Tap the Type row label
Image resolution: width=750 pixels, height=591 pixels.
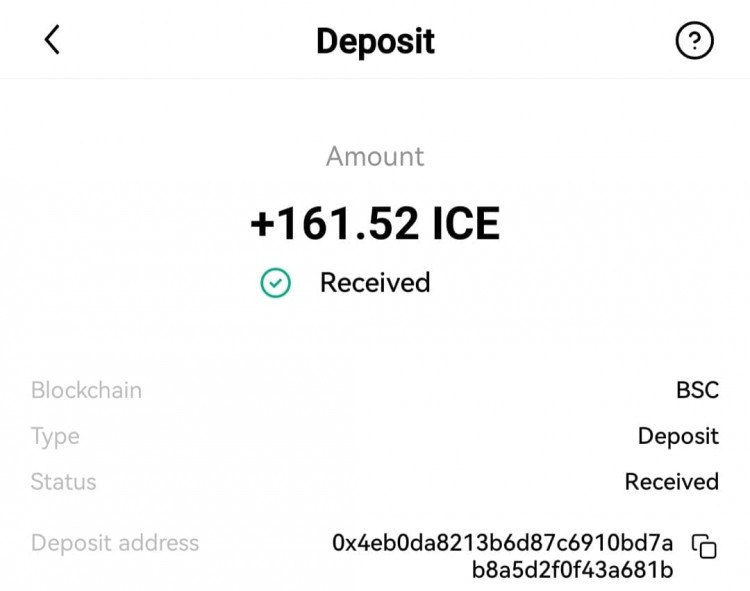point(55,437)
